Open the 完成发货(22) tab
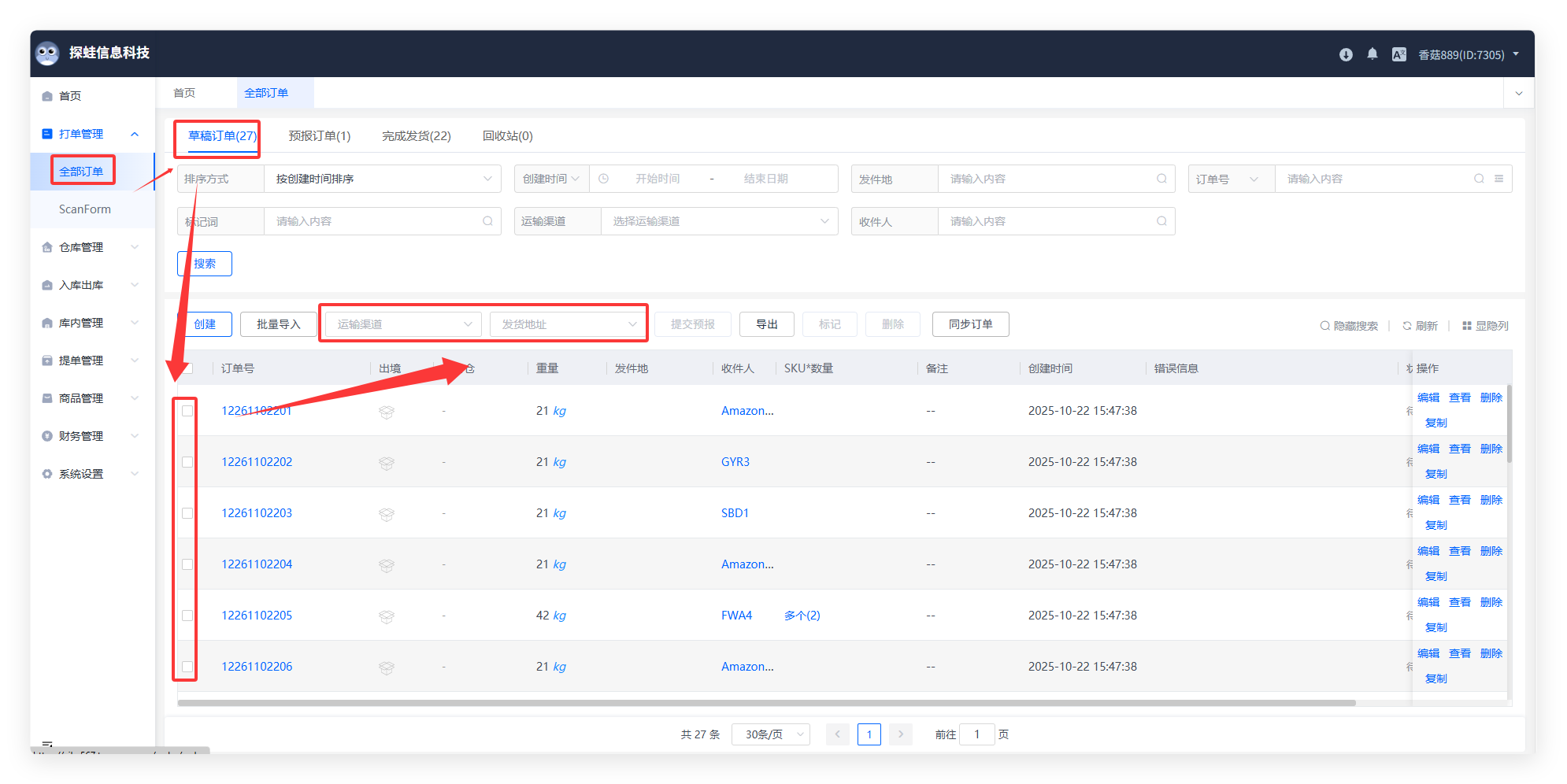The height and width of the screenshot is (784, 1567). pyautogui.click(x=416, y=136)
